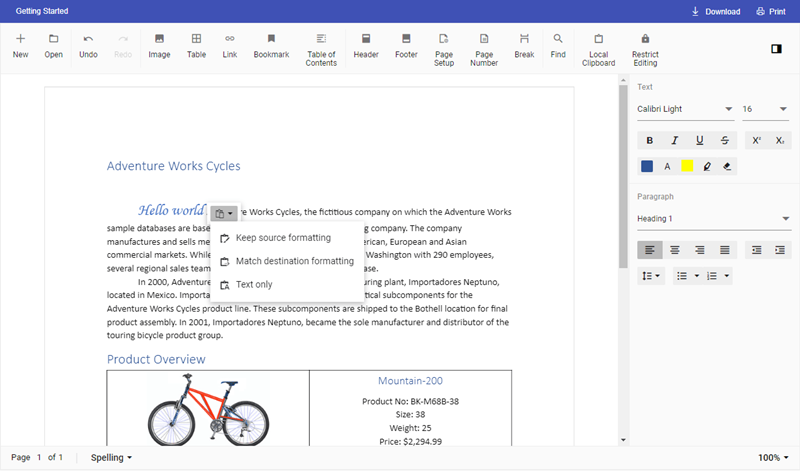
Task: Click the Undo arrow icon
Action: (88, 39)
